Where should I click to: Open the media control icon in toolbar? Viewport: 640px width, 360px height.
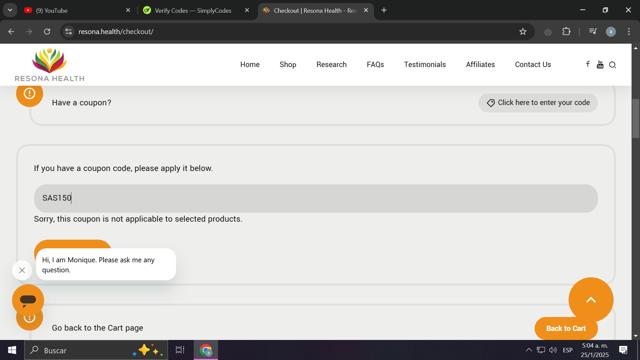(593, 31)
